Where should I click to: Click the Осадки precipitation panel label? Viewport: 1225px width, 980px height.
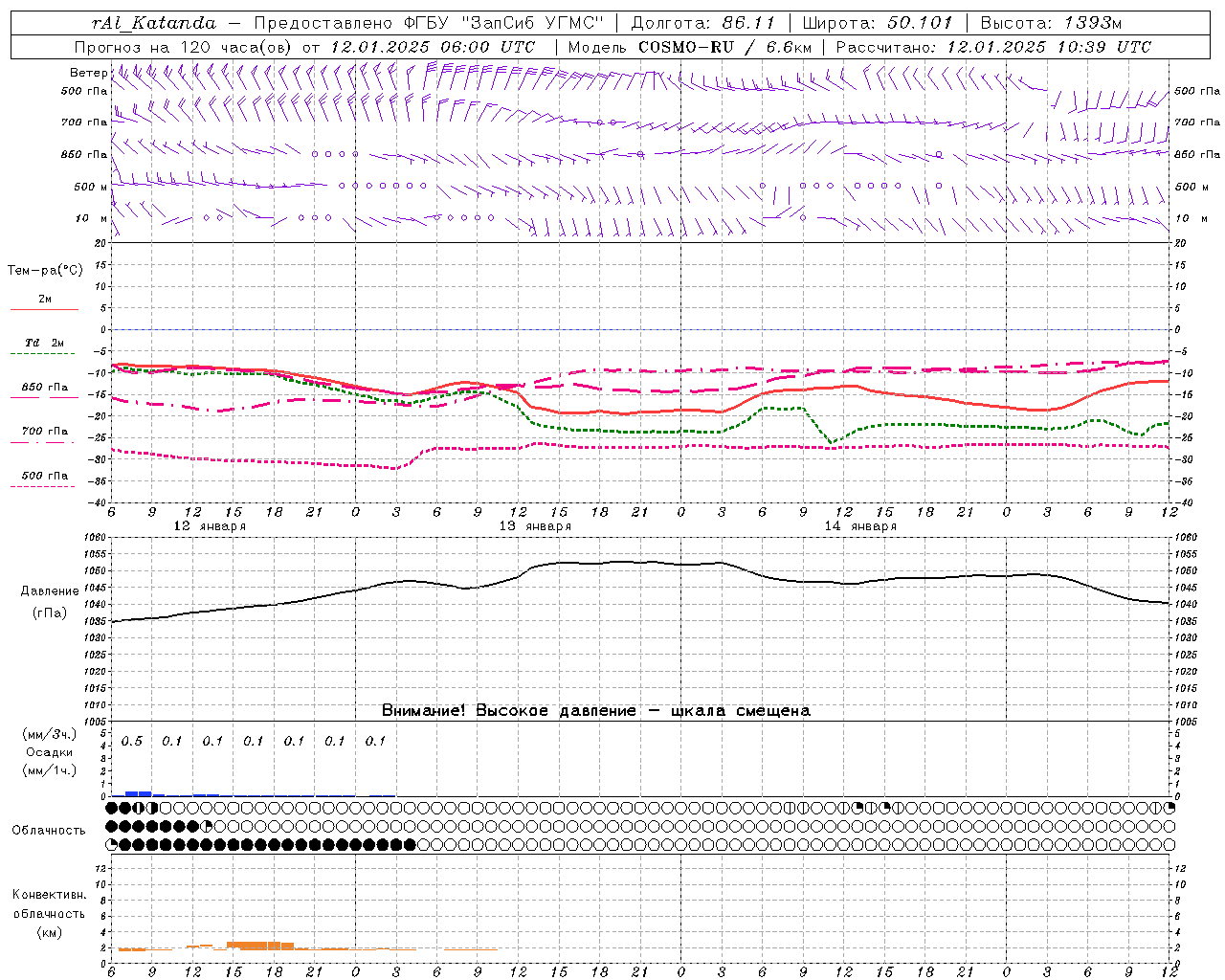coord(50,752)
